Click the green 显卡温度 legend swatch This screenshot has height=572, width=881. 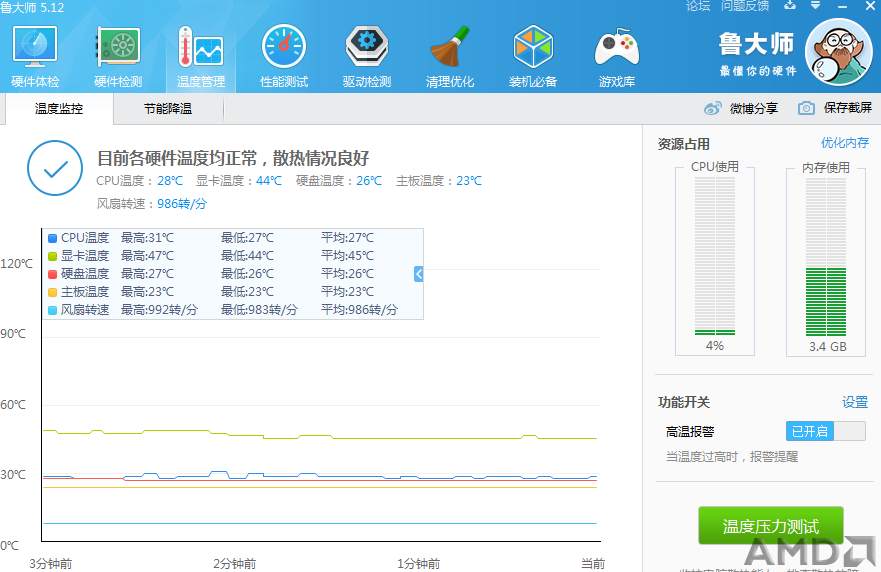pos(52,256)
